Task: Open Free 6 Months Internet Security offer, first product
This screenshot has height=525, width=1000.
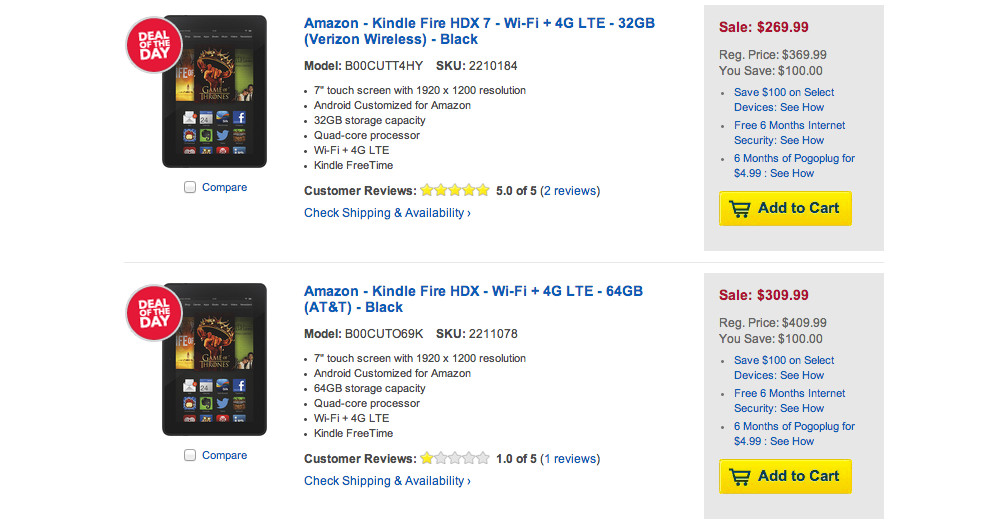Action: coord(789,133)
